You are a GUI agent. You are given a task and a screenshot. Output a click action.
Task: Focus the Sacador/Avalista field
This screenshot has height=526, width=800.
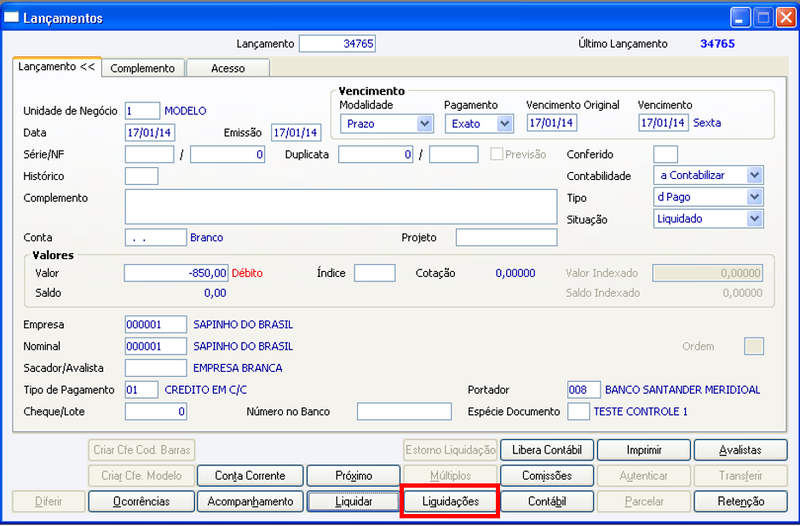156,368
